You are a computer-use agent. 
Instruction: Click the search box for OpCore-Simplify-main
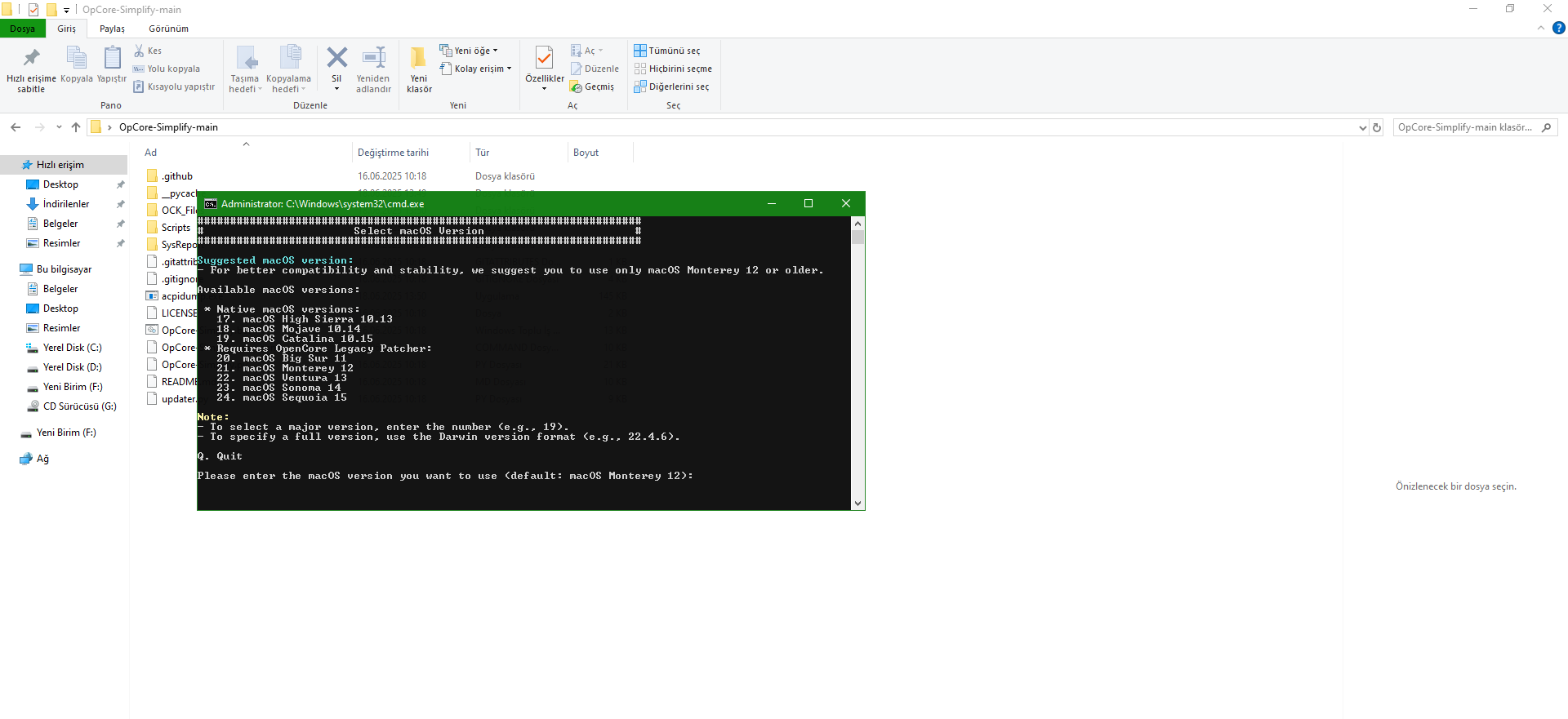coord(1466,127)
